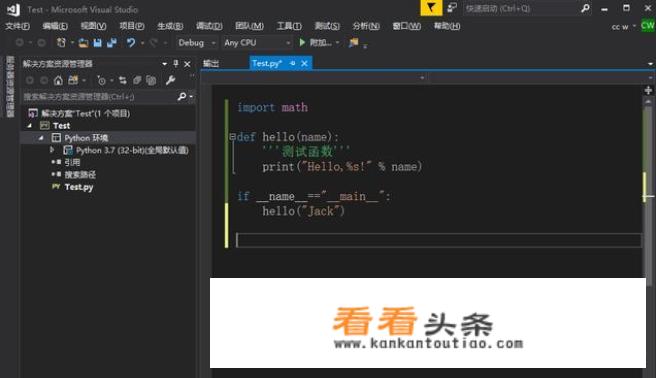This screenshot has height=378, width=656.
Task: Open the Debug configuration dropdown
Action: coord(213,43)
